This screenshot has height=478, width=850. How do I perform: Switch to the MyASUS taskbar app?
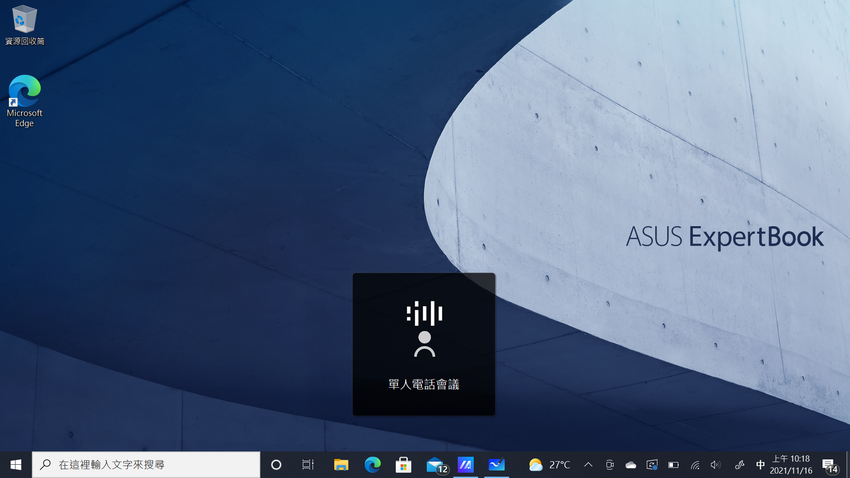[466, 464]
